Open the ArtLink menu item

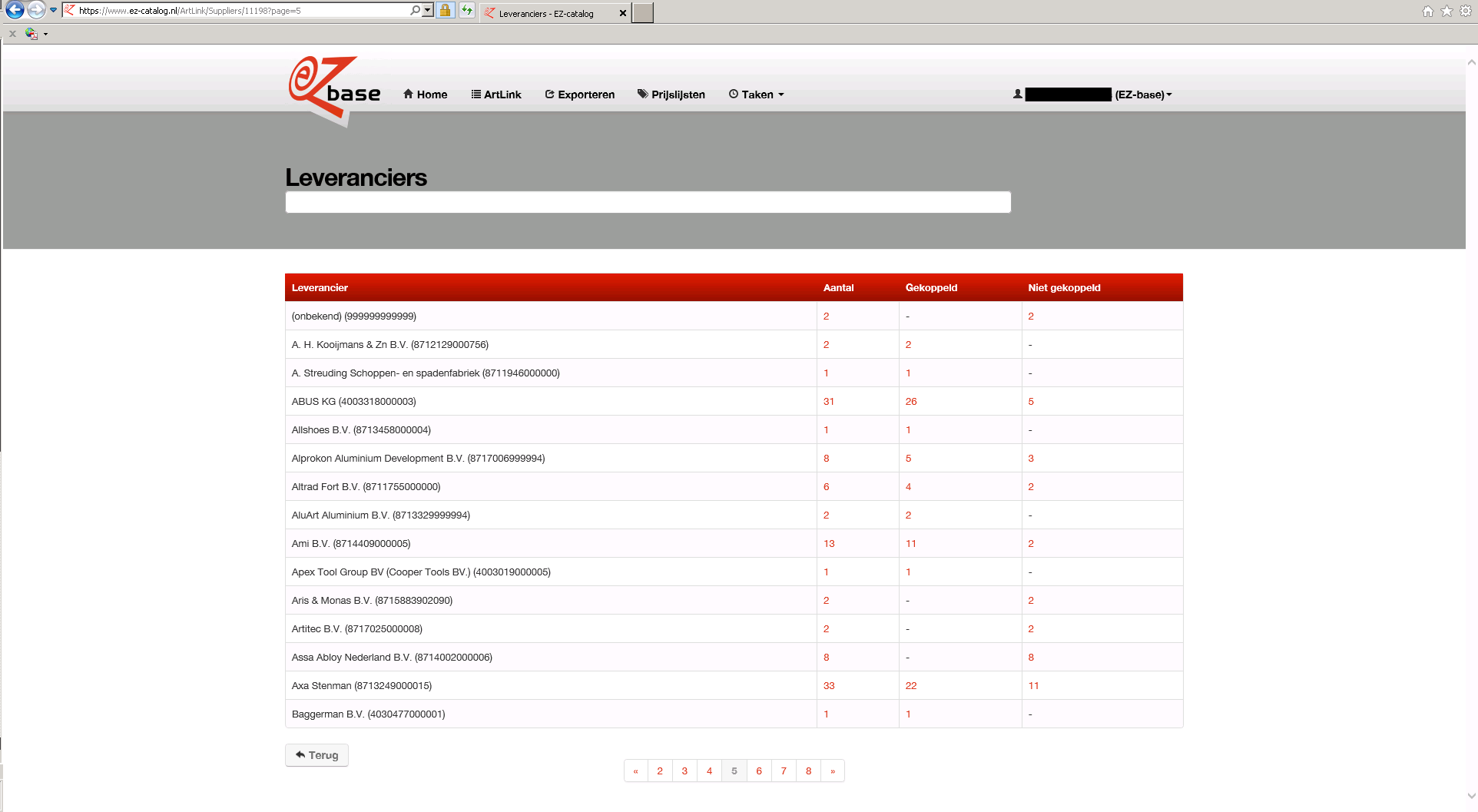[x=496, y=94]
